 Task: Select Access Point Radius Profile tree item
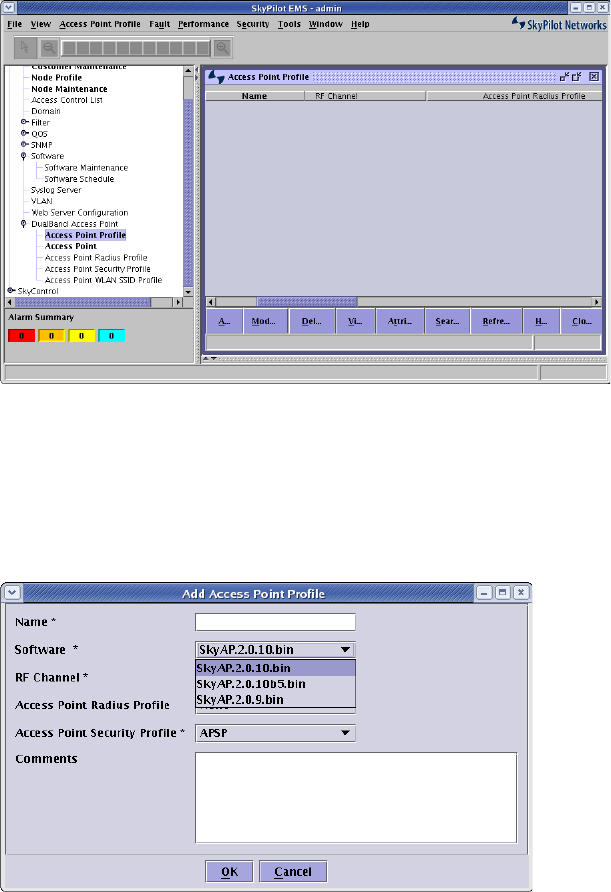pyautogui.click(x=96, y=258)
